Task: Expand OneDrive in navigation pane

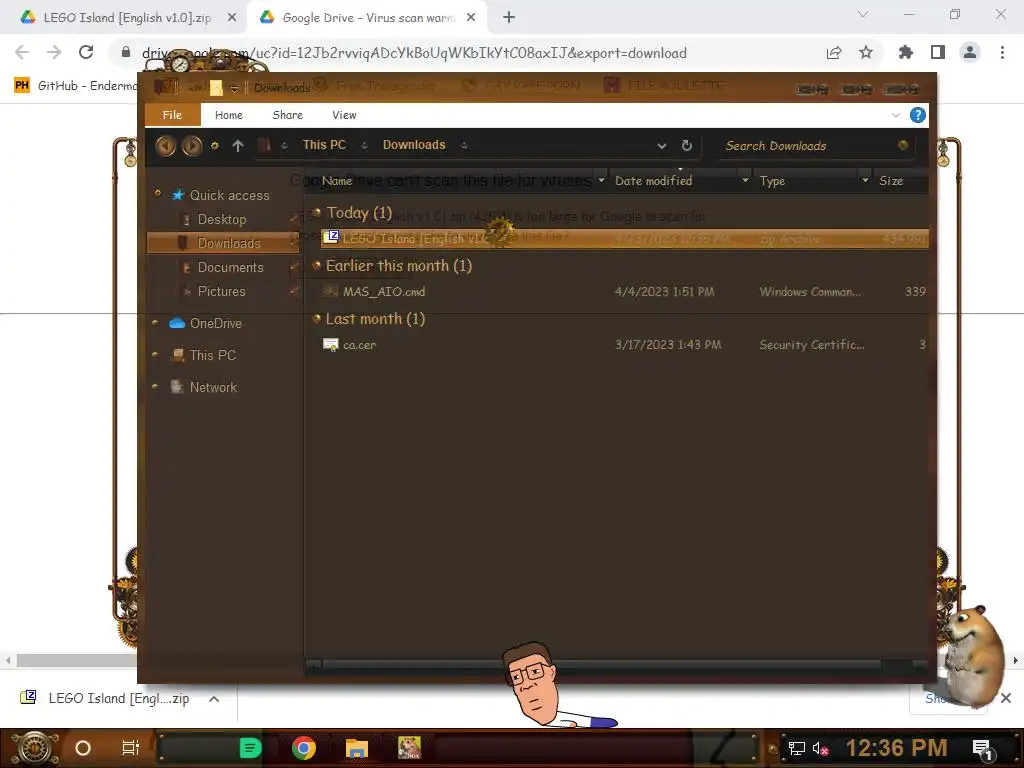Action: [155, 323]
